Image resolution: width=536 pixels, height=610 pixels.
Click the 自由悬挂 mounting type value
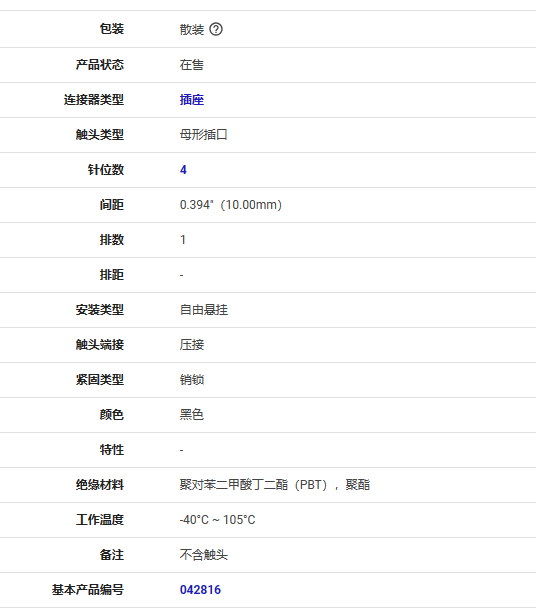click(x=204, y=310)
